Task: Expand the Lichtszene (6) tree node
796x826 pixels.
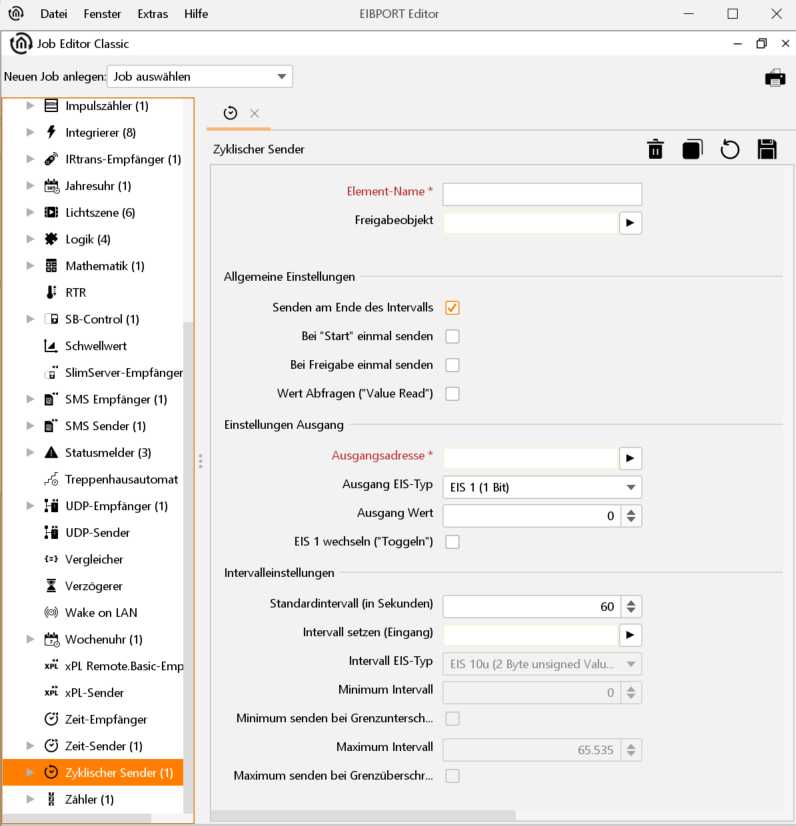Action: tap(30, 212)
